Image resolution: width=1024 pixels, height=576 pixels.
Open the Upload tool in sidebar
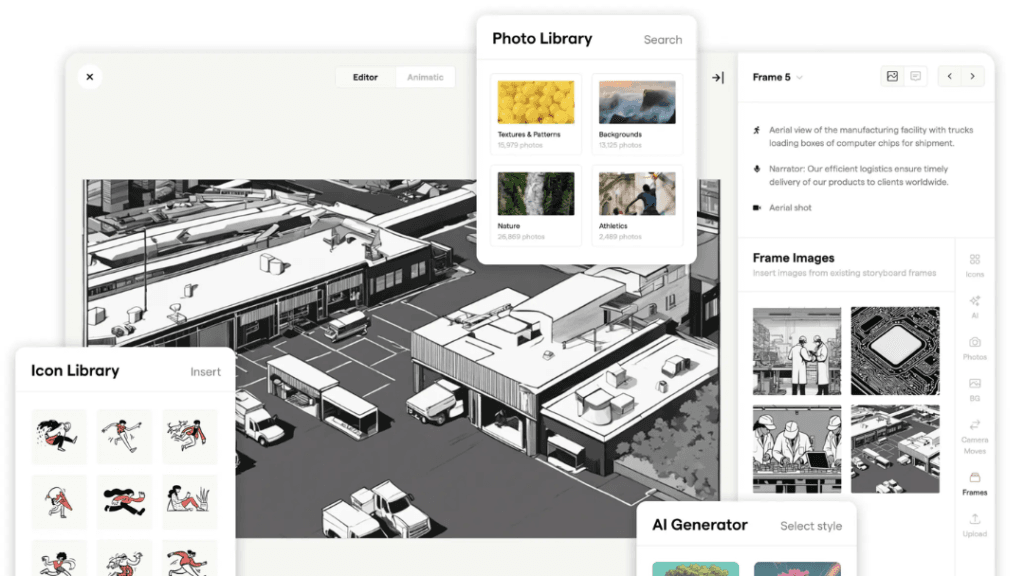pyautogui.click(x=974, y=525)
